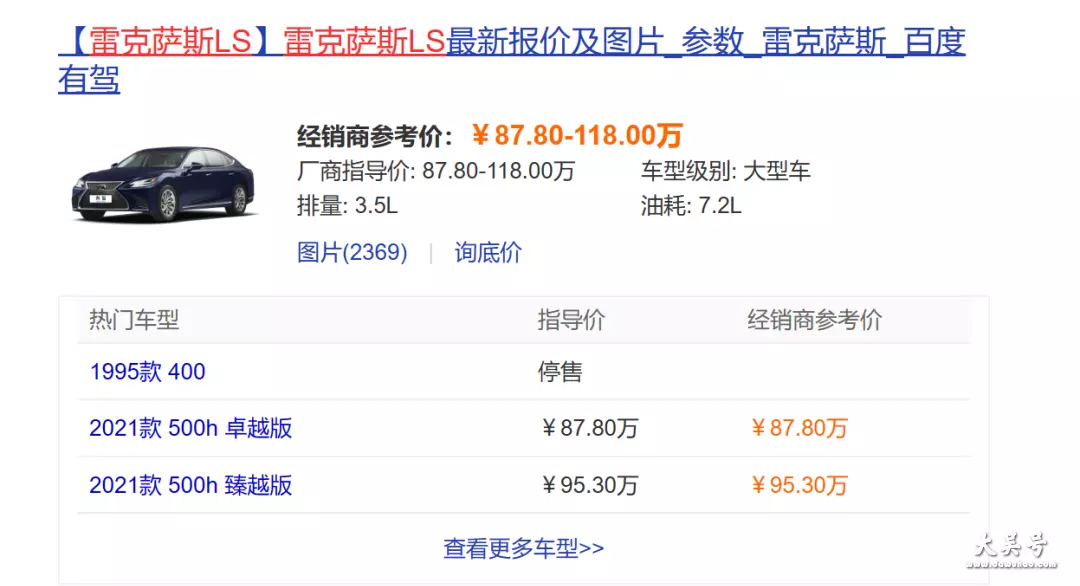This screenshot has height=586, width=1080.
Task: Click the 排量: 3.5L specification
Action: click(348, 207)
